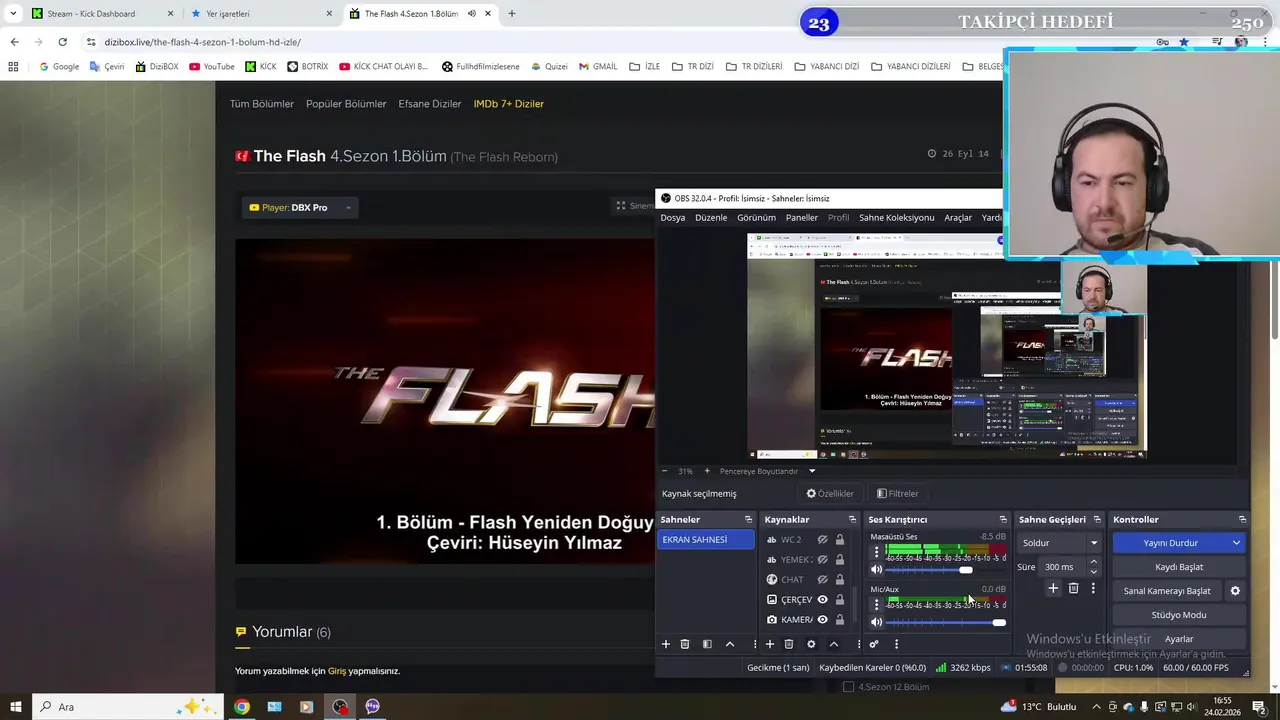Open Pencereye Boyutlandır scaling dropdown
This screenshot has width=1280, height=720.
tap(812, 471)
